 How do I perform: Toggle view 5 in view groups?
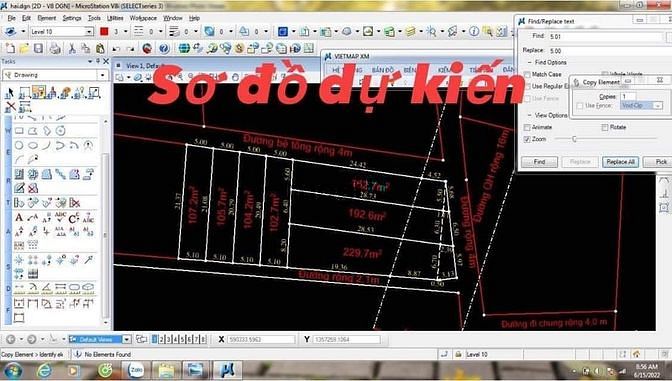pyautogui.click(x=182, y=339)
